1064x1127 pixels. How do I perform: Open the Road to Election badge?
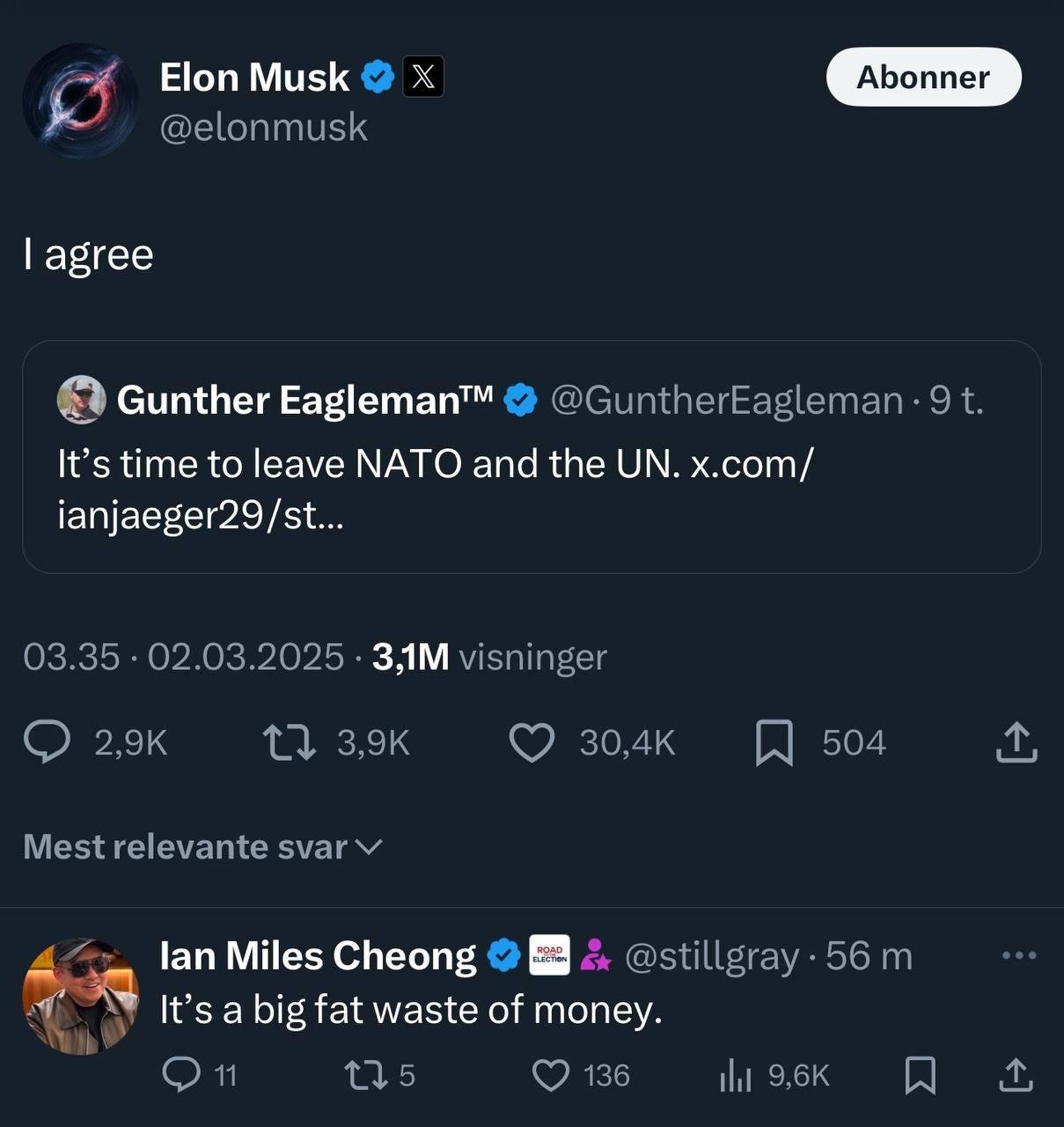click(x=549, y=955)
